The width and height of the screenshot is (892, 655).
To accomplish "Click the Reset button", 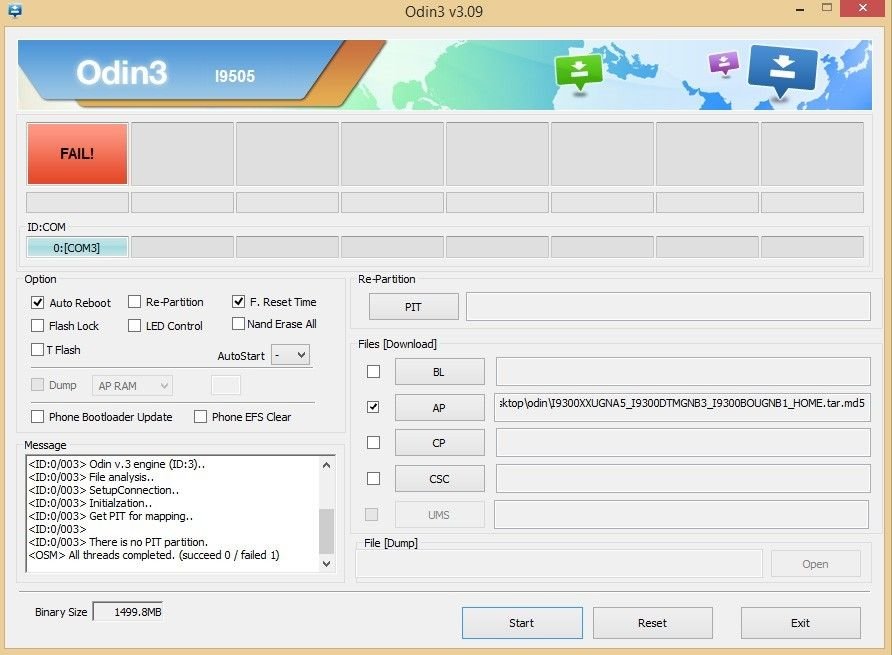I will click(x=653, y=623).
